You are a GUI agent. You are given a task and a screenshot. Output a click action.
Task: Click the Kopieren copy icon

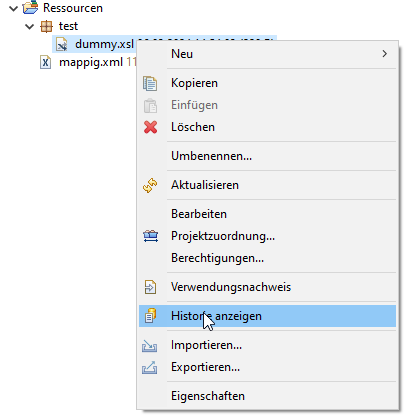(150, 83)
